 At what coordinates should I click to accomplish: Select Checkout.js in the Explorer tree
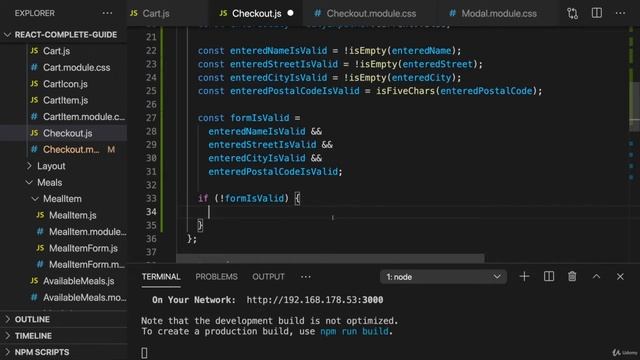point(67,133)
